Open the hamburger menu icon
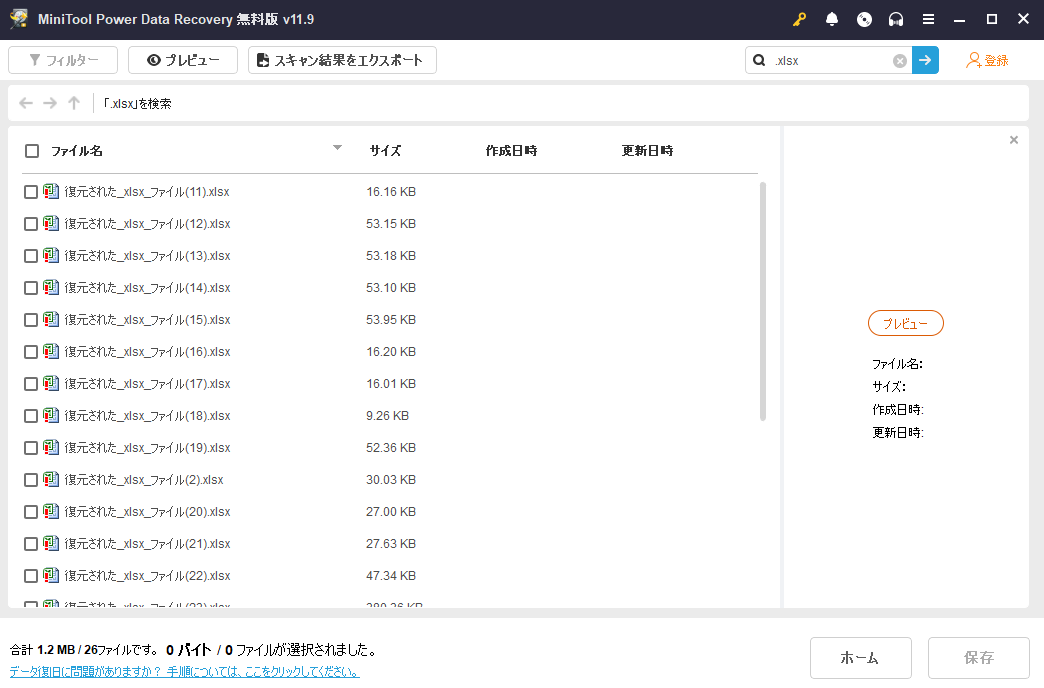Viewport: 1044px width, 688px height. [928, 19]
